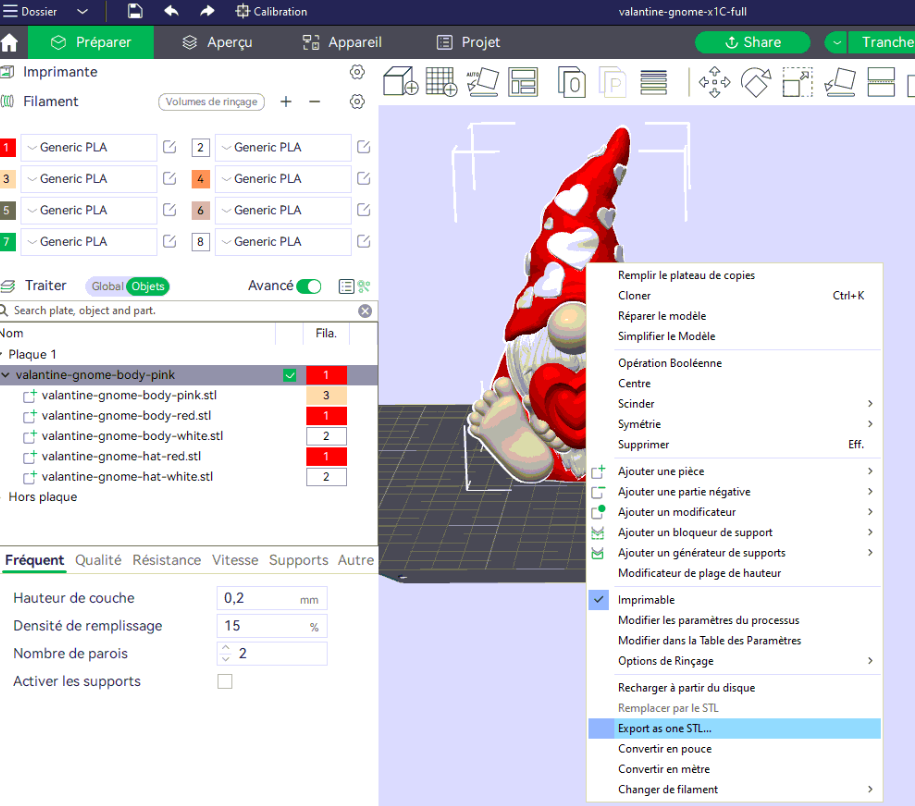
Task: Toggle the Avancé mode switch
Action: [309, 286]
